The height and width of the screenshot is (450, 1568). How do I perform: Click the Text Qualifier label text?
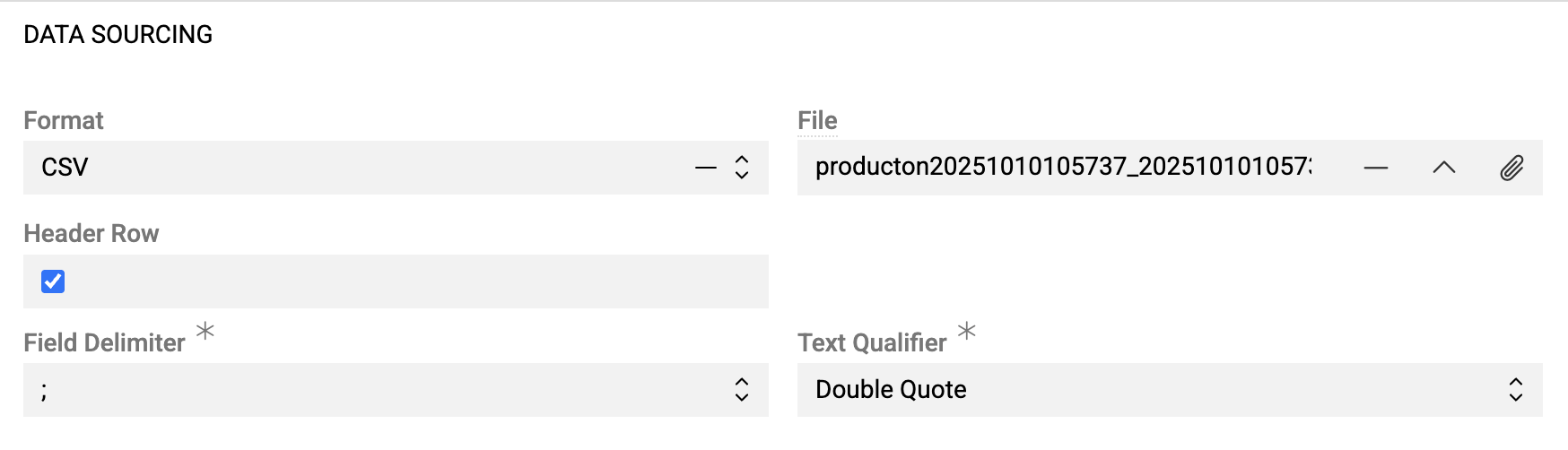tap(872, 342)
